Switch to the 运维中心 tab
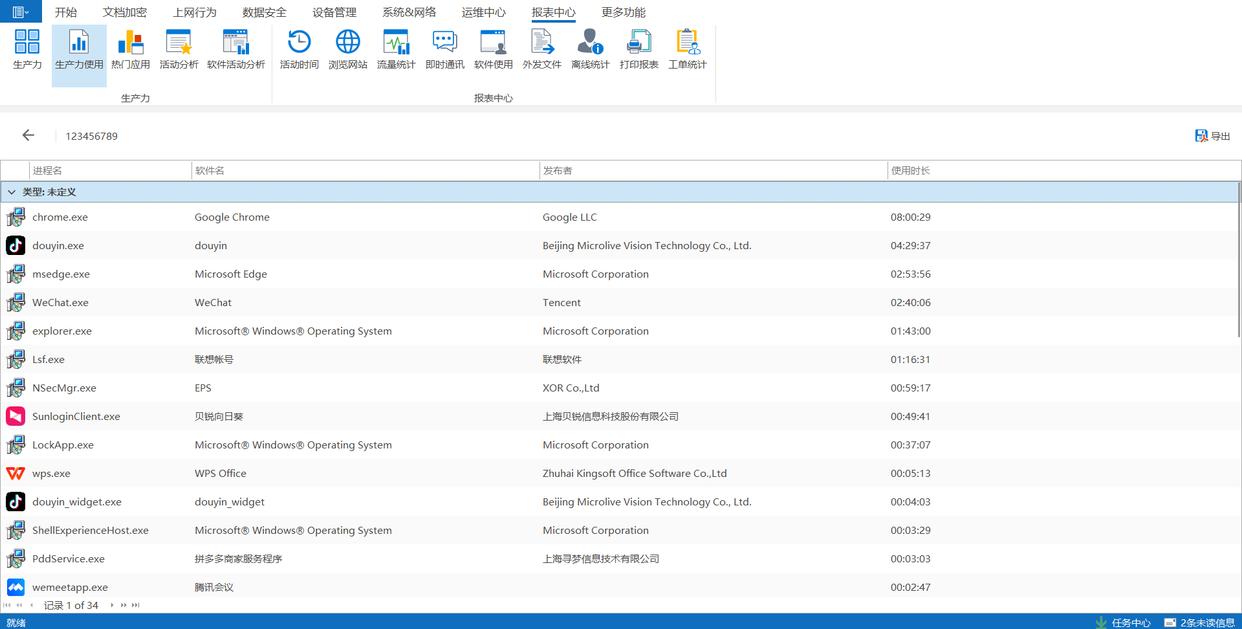The width and height of the screenshot is (1242, 629). point(483,13)
